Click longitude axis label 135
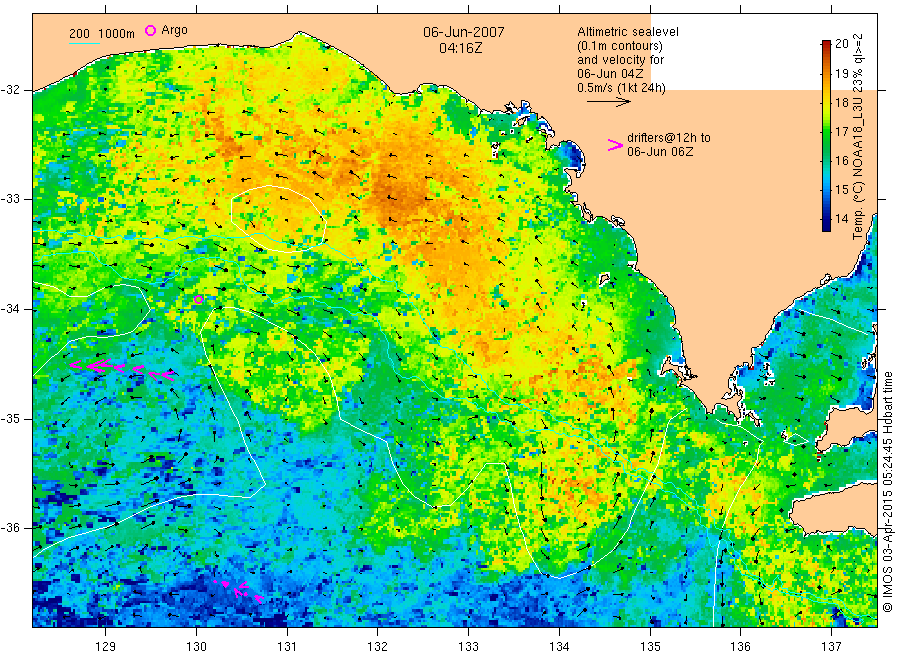This screenshot has width=900, height=660. [x=650, y=647]
